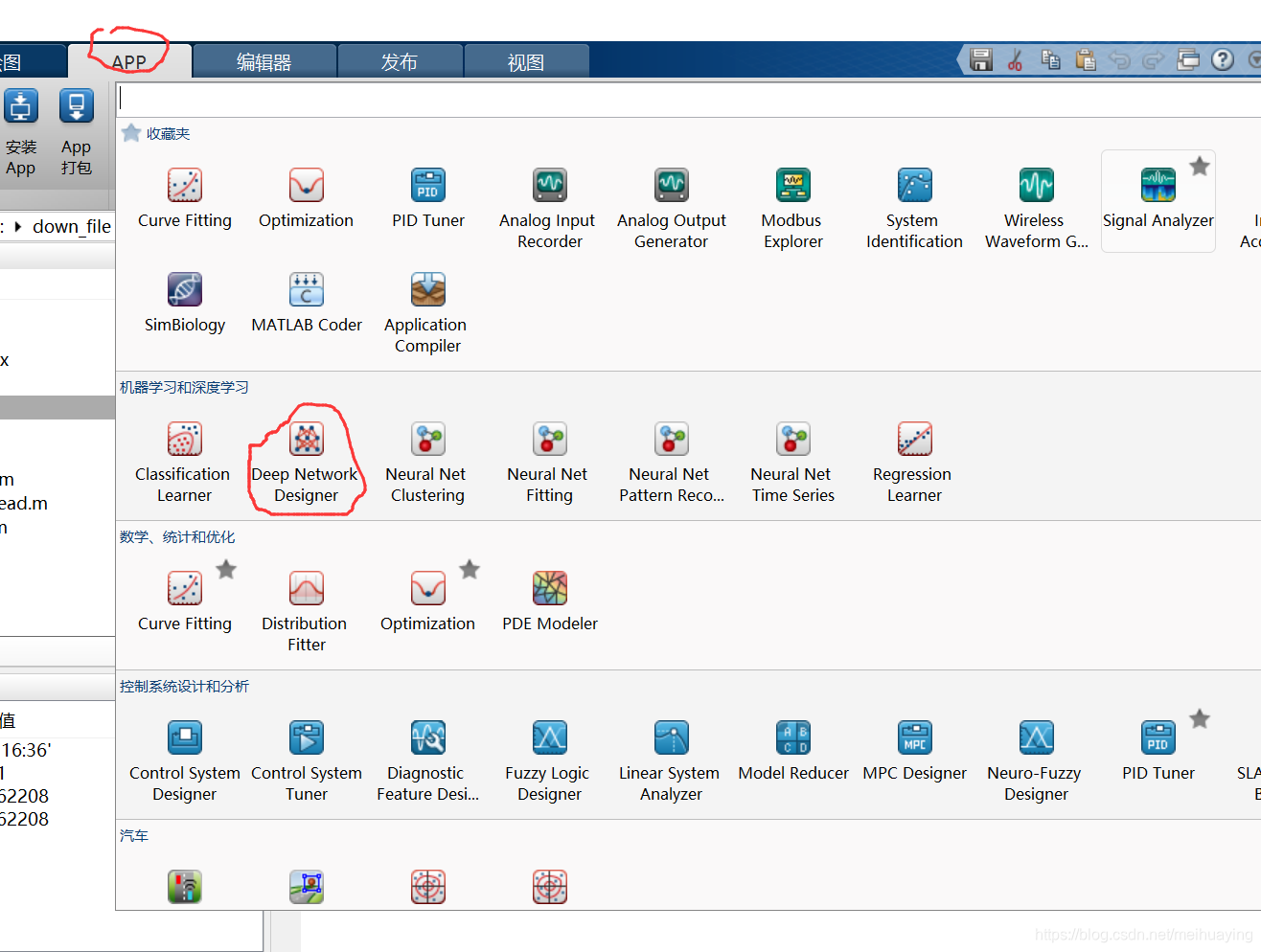Switch to the 编辑器 tab
Image resolution: width=1261 pixels, height=952 pixels.
264,61
